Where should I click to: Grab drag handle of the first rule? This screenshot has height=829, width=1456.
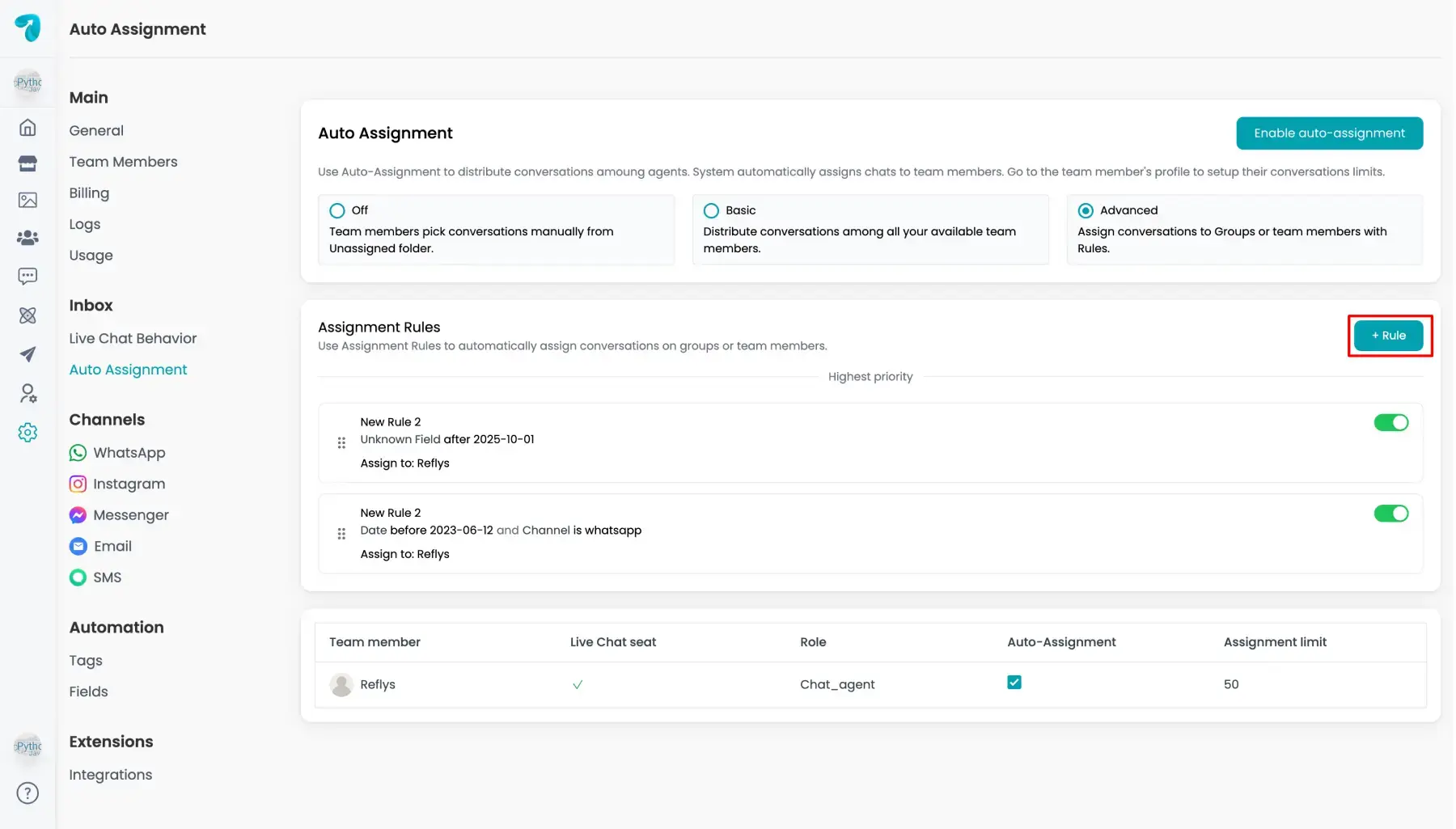pos(341,443)
